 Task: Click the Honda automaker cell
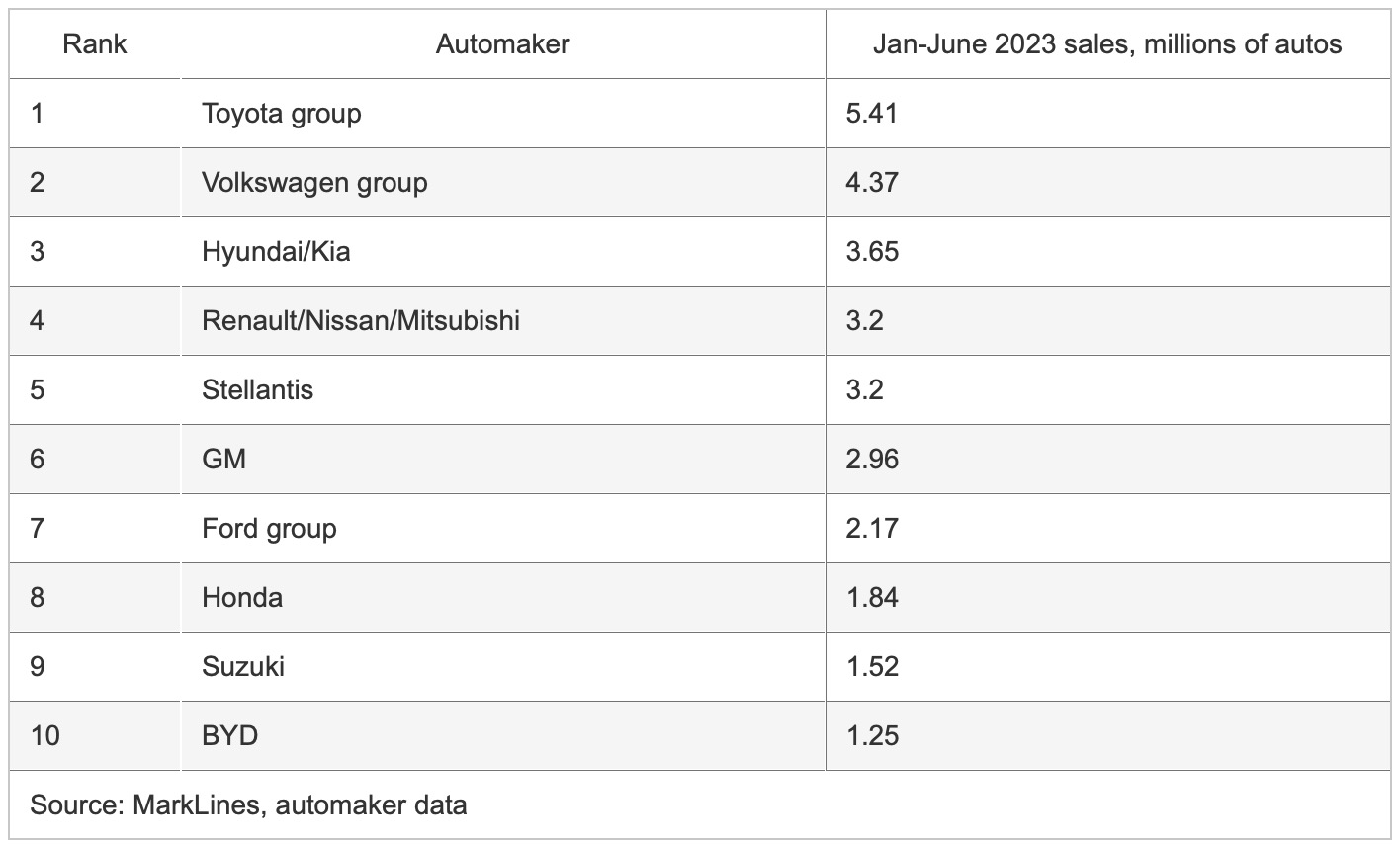[242, 597]
